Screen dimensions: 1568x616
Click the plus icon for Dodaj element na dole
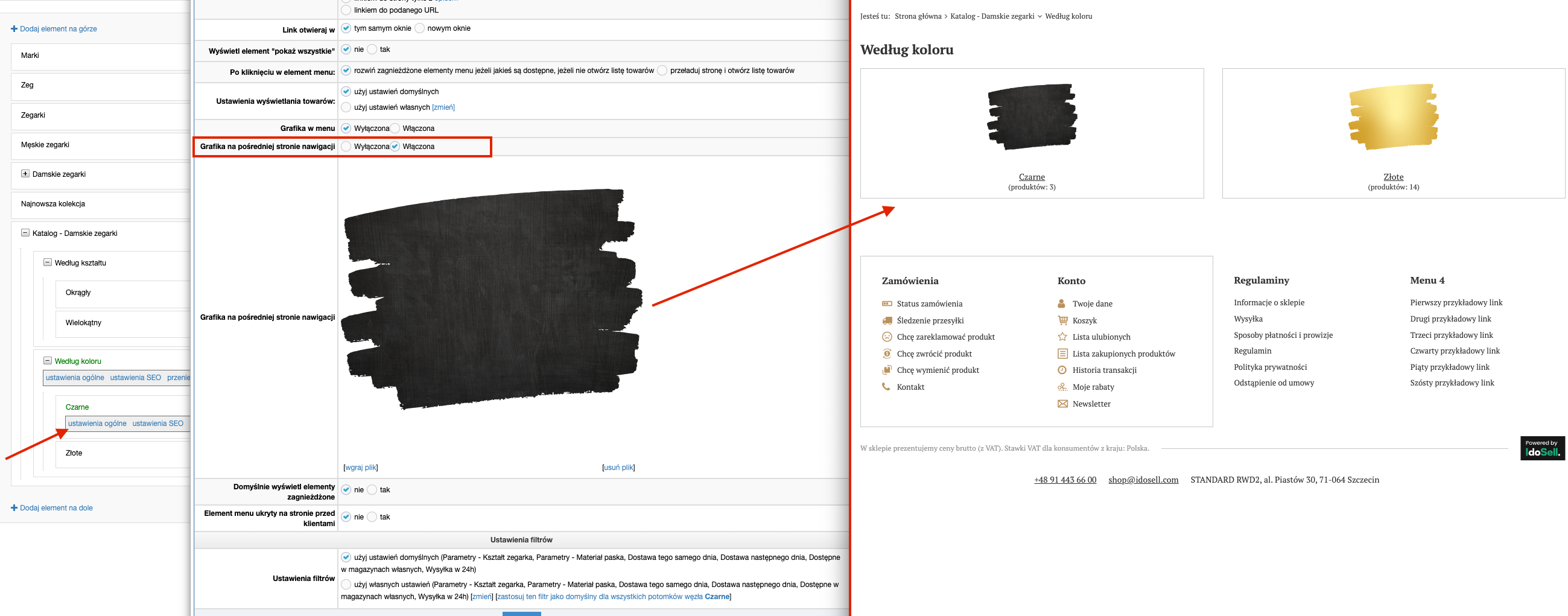(14, 507)
